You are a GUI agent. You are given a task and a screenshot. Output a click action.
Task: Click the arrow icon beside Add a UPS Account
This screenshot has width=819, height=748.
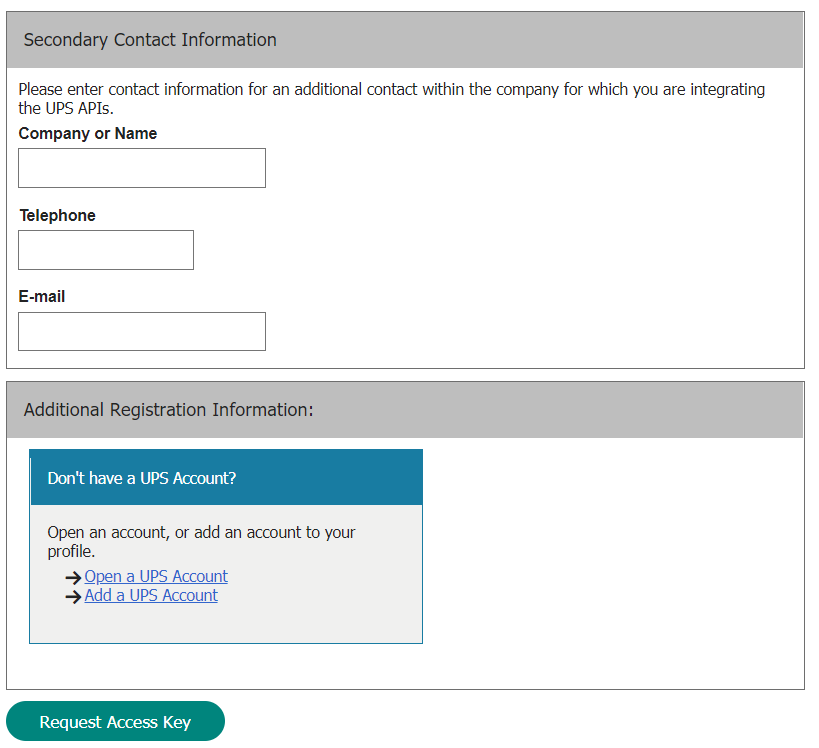click(73, 596)
